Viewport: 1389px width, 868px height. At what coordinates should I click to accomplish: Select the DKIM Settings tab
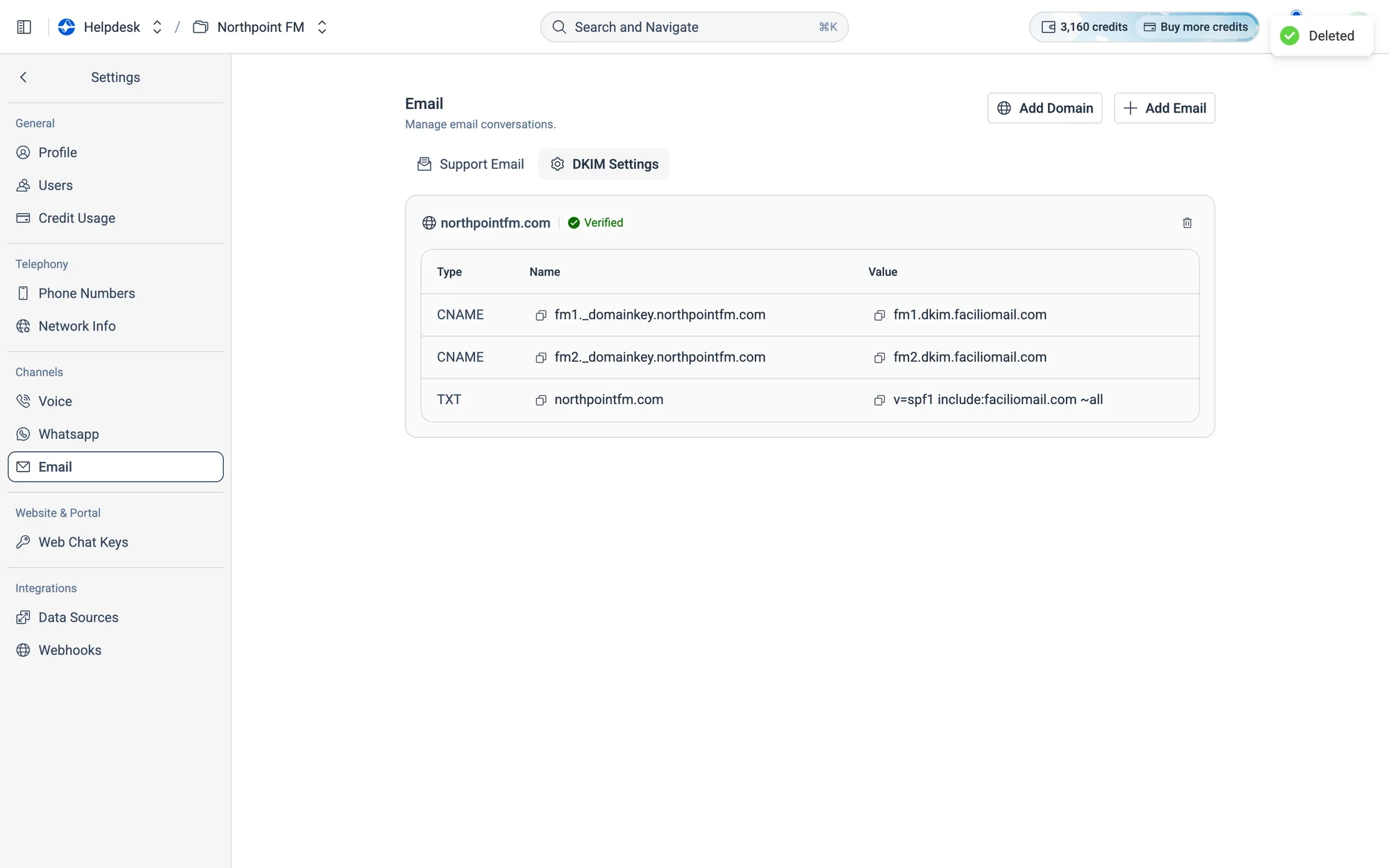click(x=604, y=165)
